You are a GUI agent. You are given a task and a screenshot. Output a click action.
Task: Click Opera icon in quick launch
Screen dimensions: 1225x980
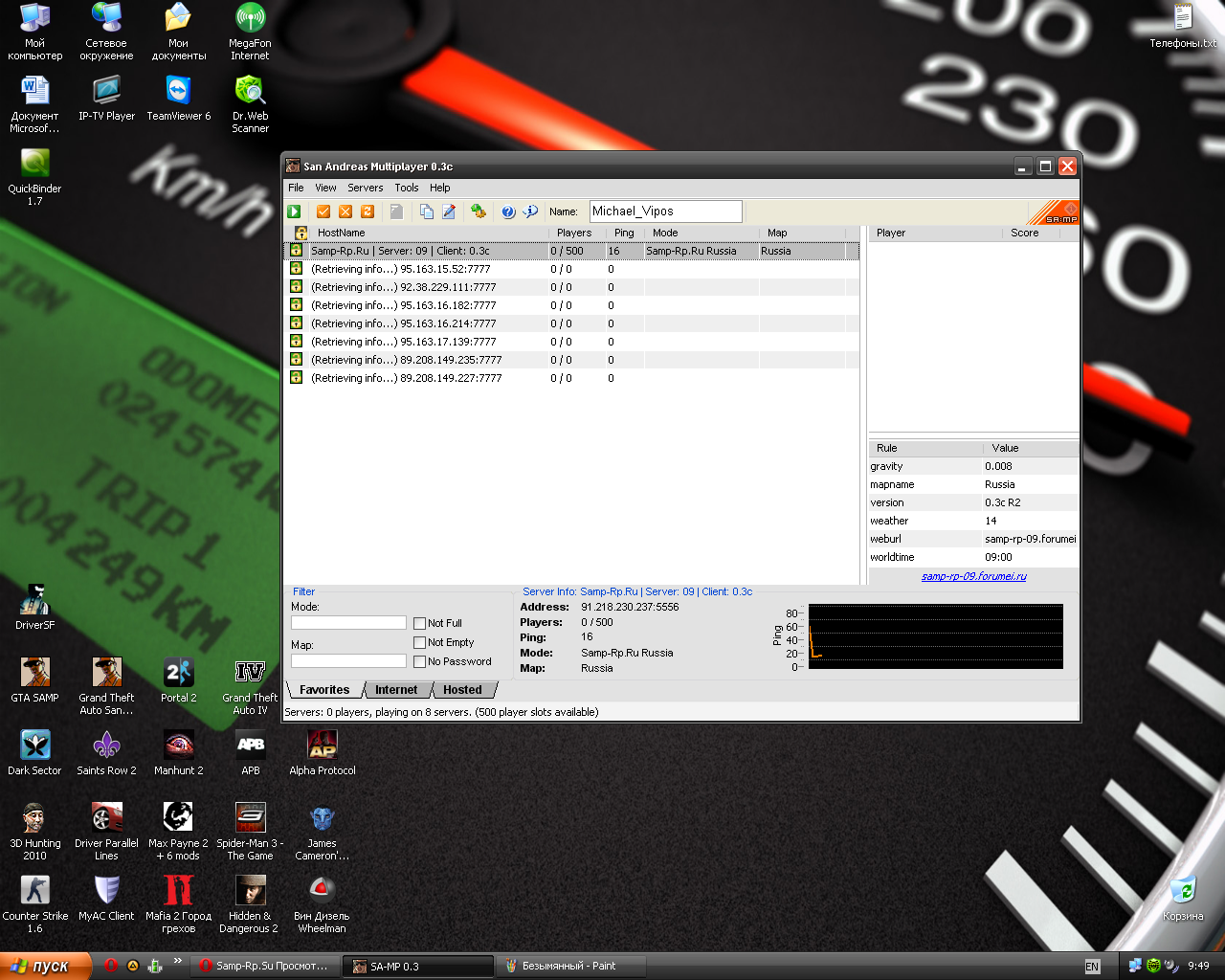click(x=111, y=966)
